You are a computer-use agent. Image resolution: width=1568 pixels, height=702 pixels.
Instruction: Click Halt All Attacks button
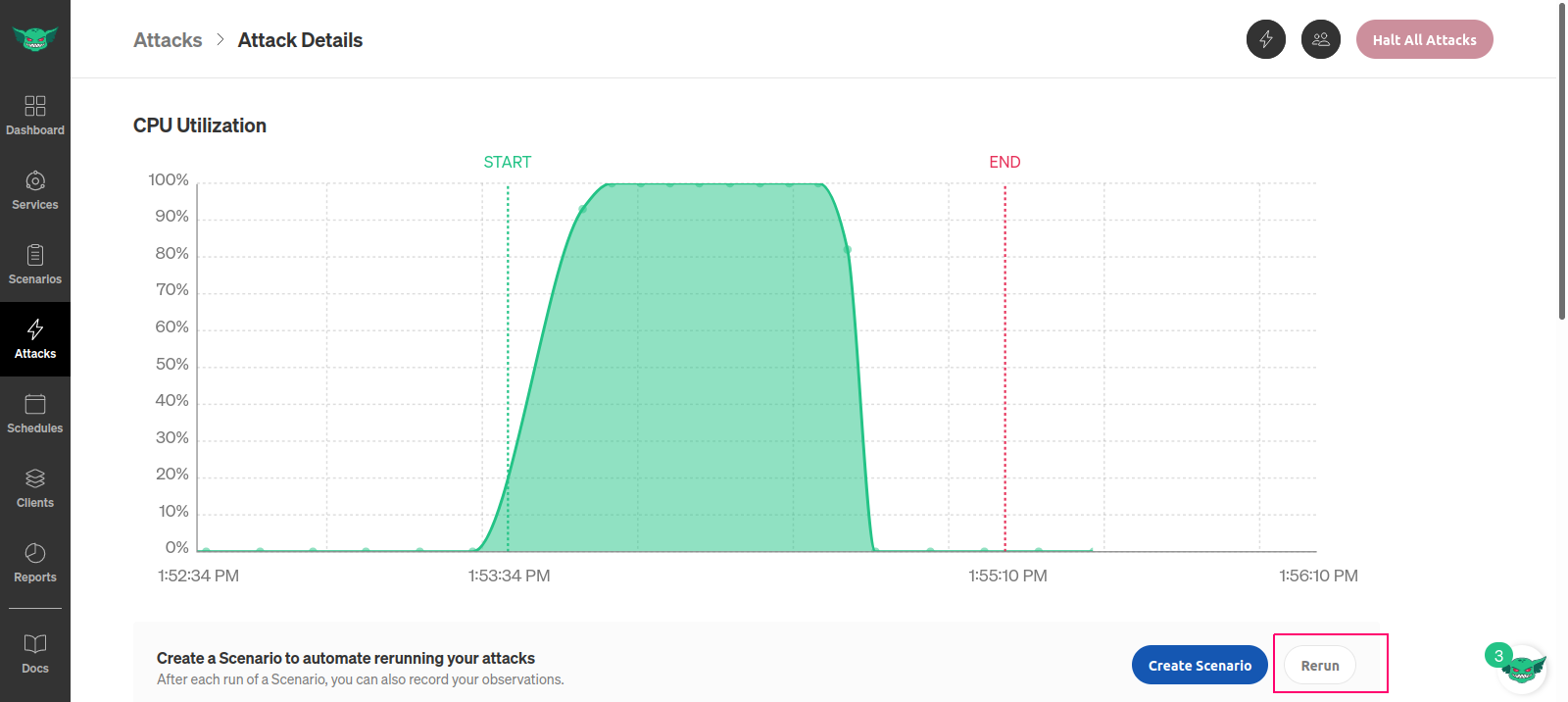pyautogui.click(x=1424, y=39)
